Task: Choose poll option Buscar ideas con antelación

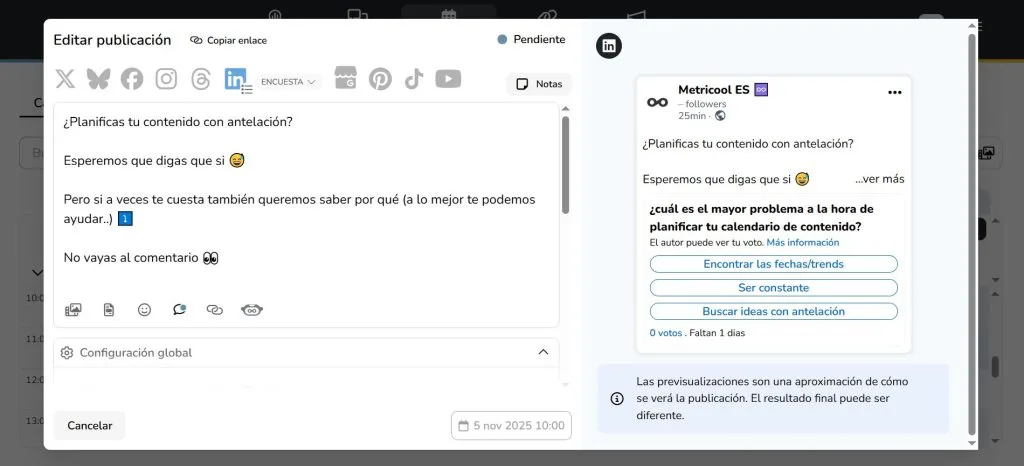Action: pos(773,311)
